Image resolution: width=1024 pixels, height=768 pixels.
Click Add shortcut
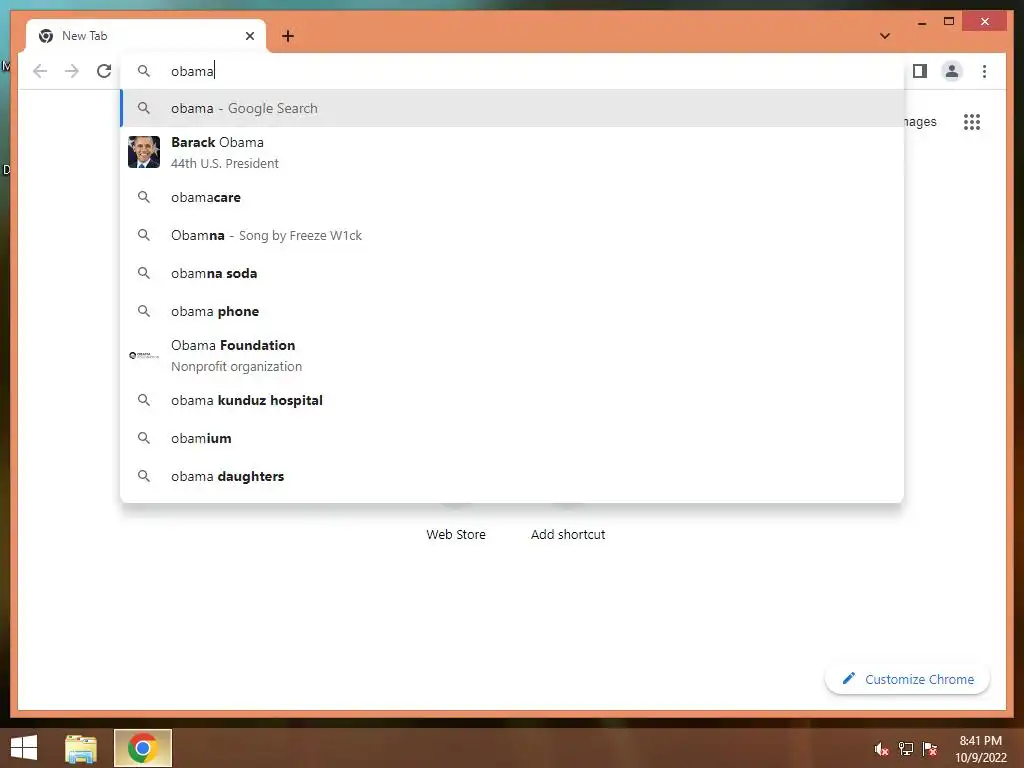click(x=568, y=534)
